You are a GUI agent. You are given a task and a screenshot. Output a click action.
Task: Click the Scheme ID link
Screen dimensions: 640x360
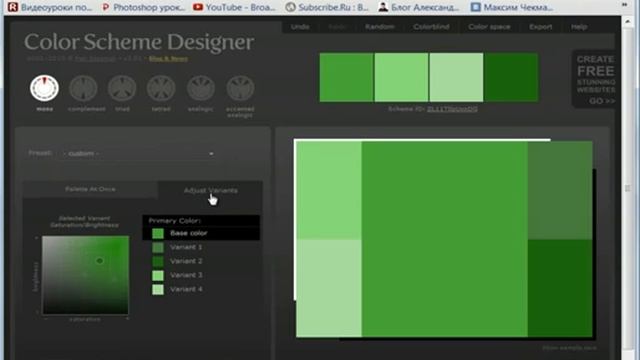[452, 109]
